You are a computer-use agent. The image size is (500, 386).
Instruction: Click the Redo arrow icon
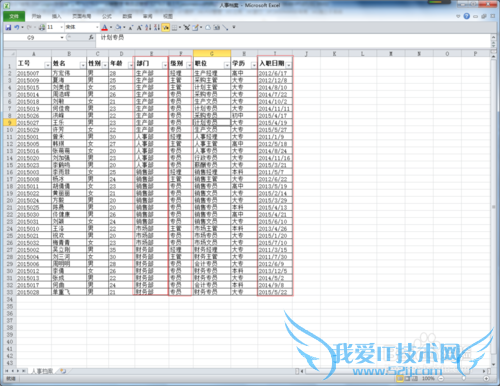[x=29, y=27]
